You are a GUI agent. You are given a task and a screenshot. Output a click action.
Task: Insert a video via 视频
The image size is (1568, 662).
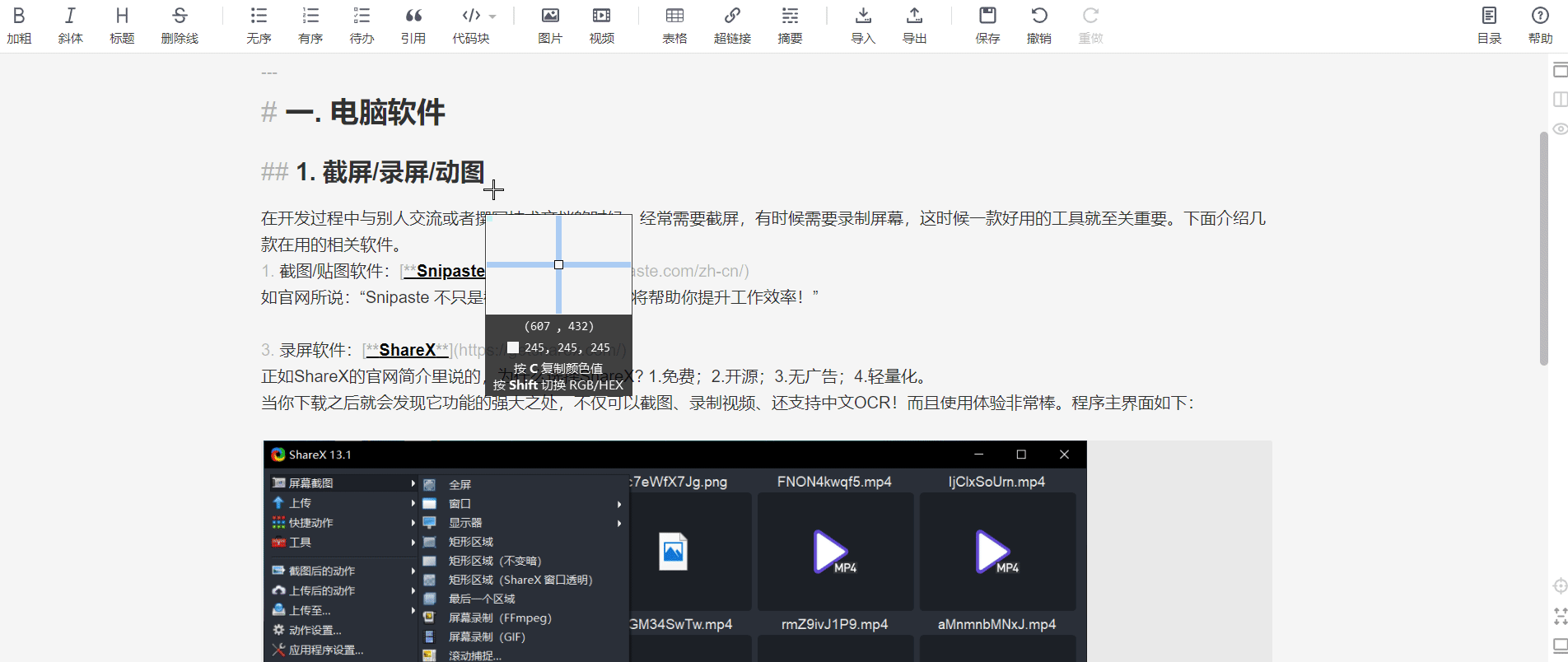click(602, 26)
